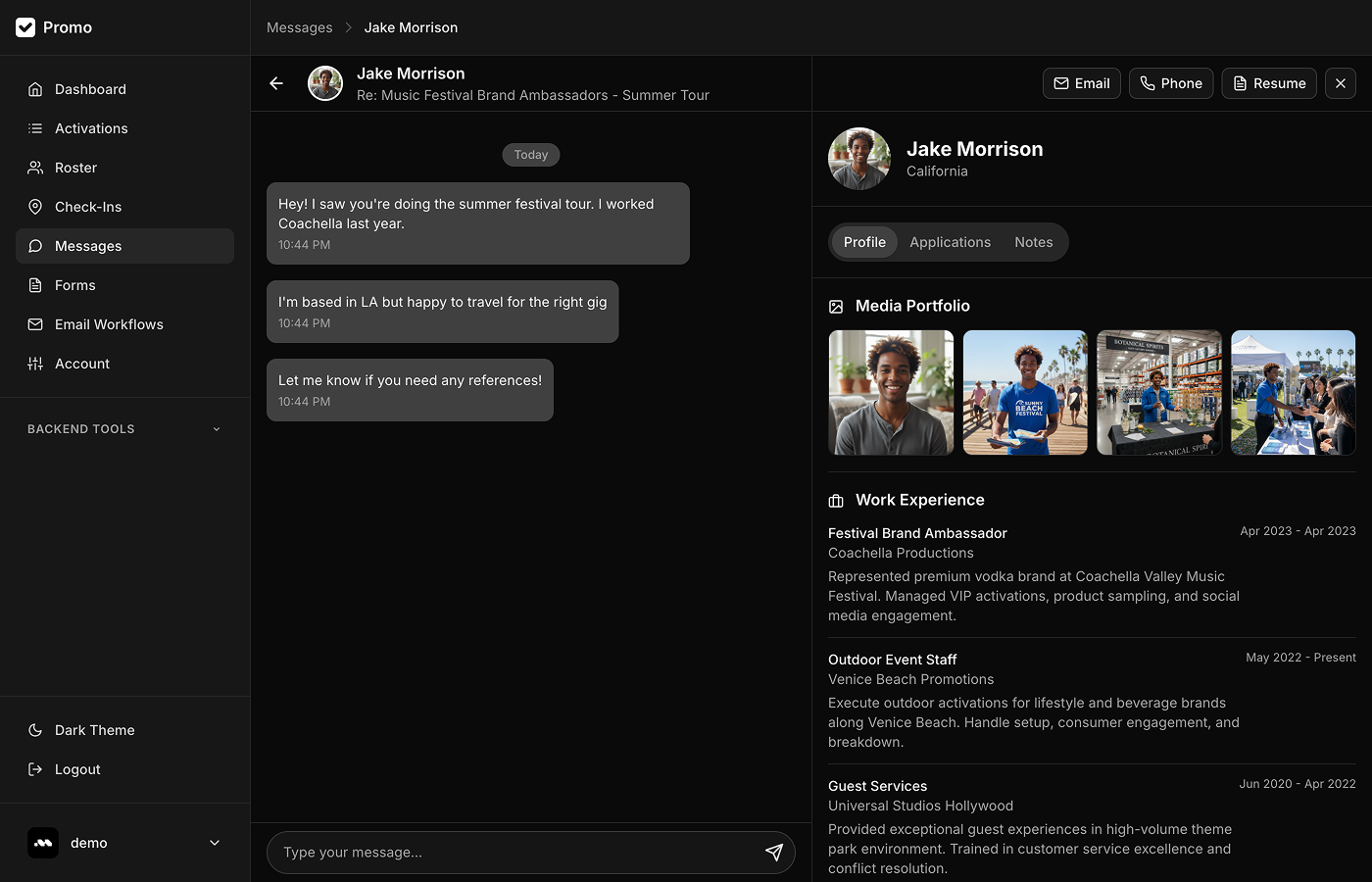Select the Activations sidebar icon

point(35,128)
